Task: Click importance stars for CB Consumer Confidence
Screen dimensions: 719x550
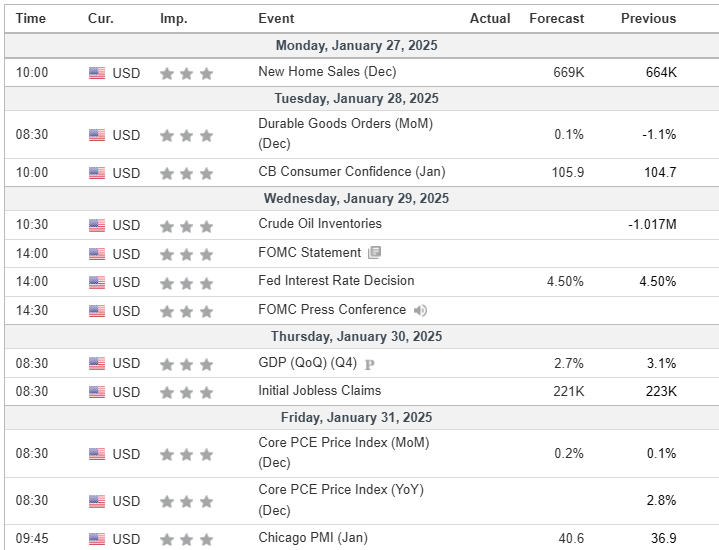Action: [x=186, y=173]
